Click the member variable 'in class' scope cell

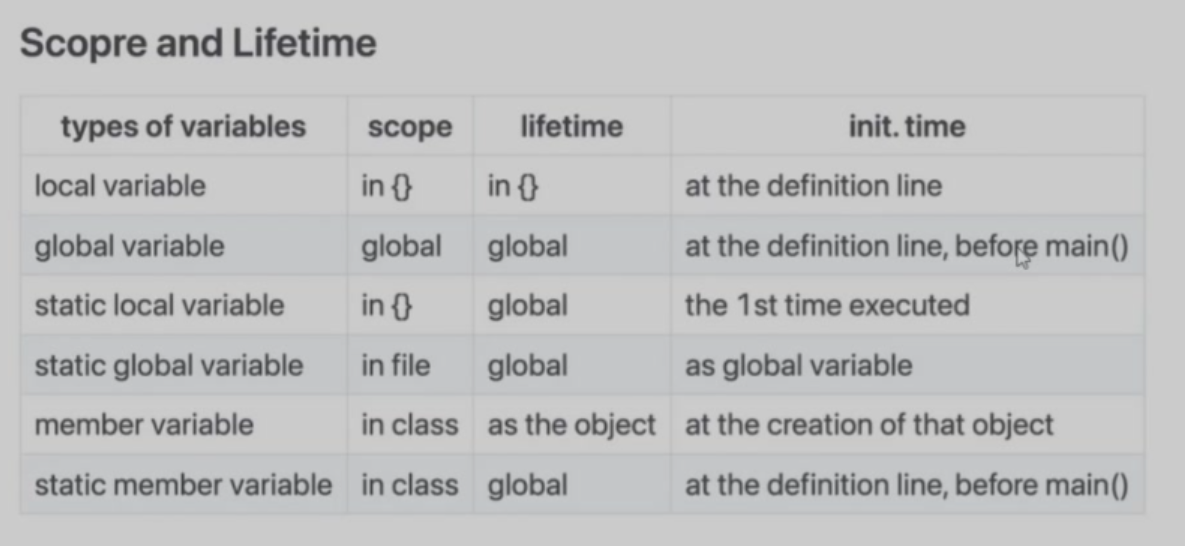[410, 424]
